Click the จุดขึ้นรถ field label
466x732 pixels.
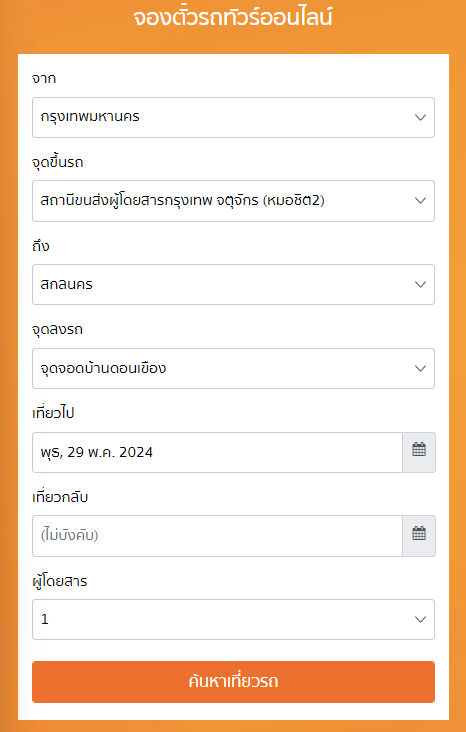[x=57, y=162]
